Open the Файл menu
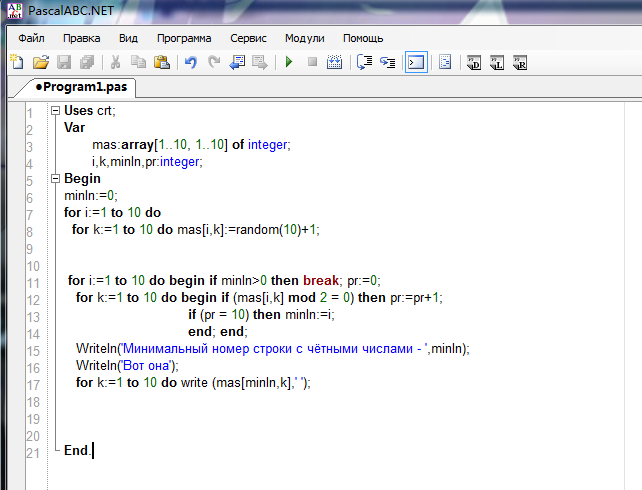The height and width of the screenshot is (490, 642). (x=31, y=38)
